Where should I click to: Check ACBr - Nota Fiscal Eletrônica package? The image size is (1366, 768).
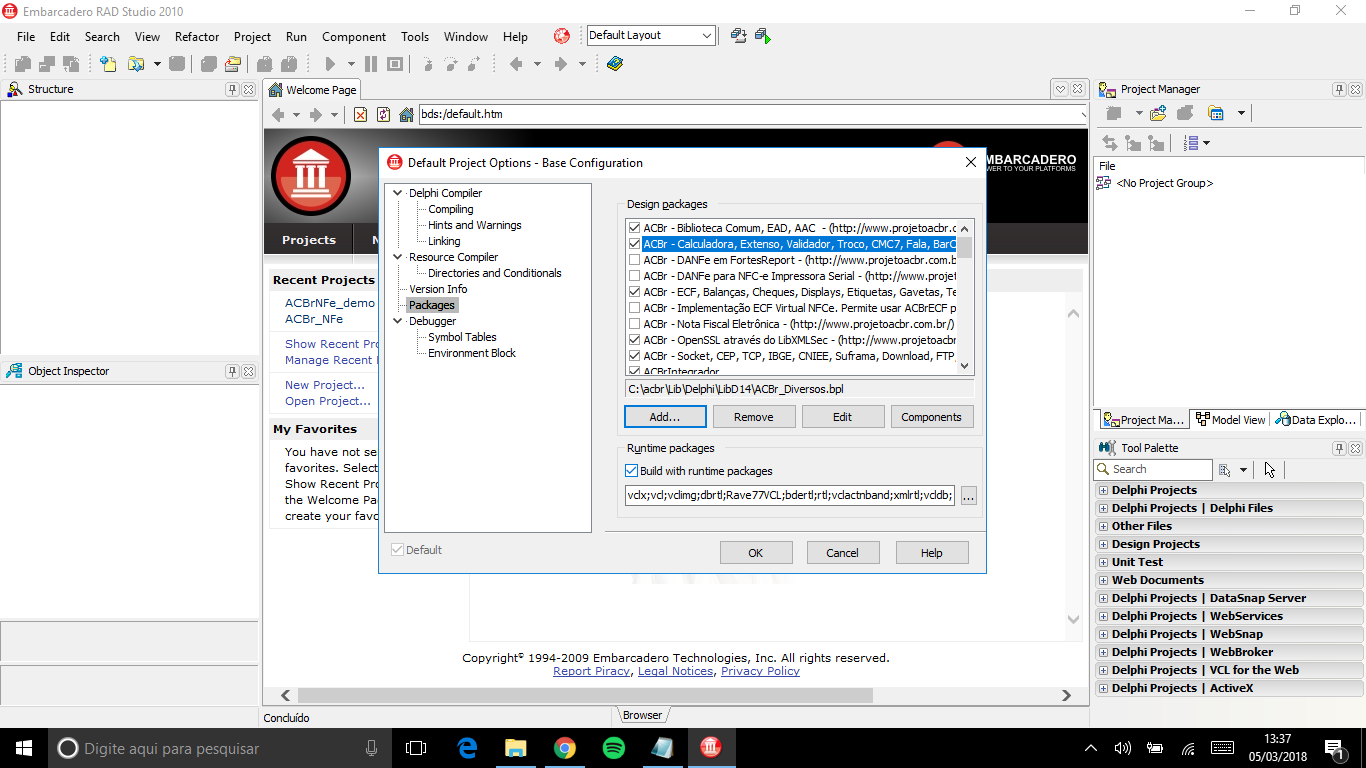[x=634, y=324]
